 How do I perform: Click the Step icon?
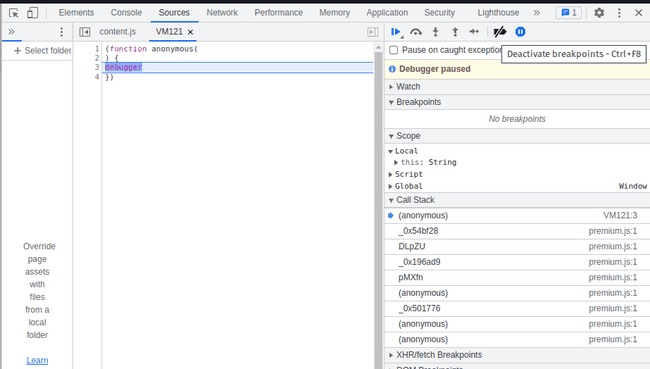tap(474, 32)
